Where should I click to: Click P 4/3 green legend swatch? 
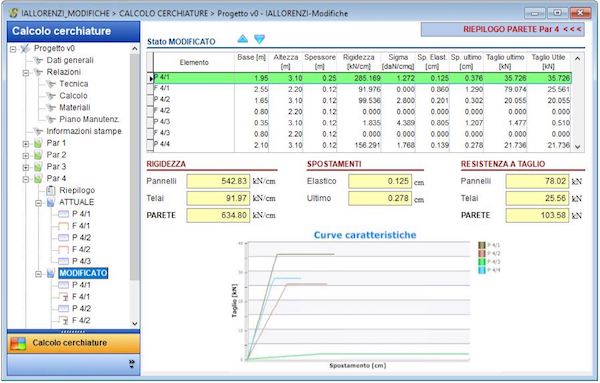tap(482, 262)
